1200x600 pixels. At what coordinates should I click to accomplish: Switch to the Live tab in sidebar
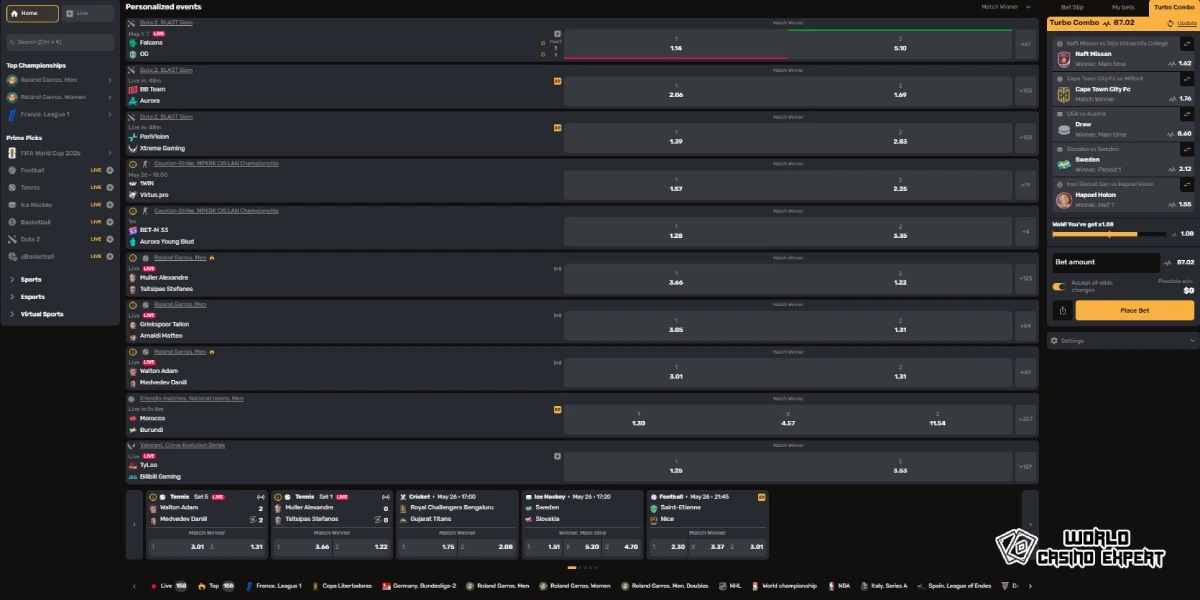88,13
